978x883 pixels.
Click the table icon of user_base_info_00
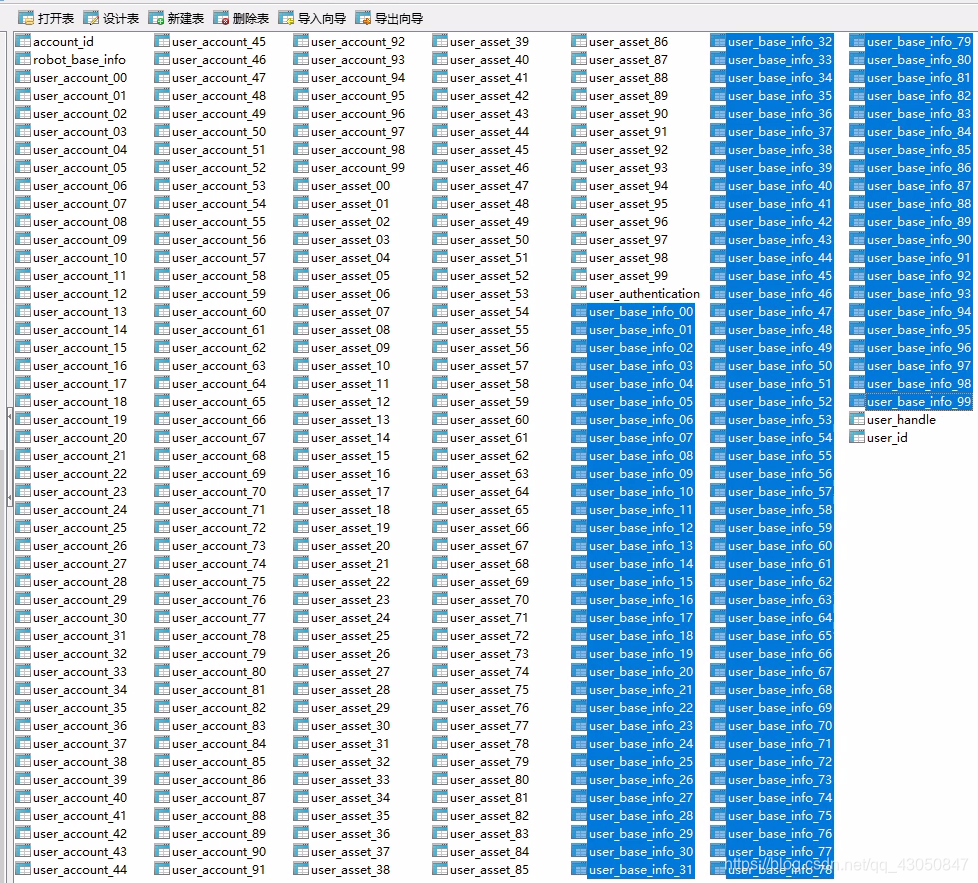point(579,312)
